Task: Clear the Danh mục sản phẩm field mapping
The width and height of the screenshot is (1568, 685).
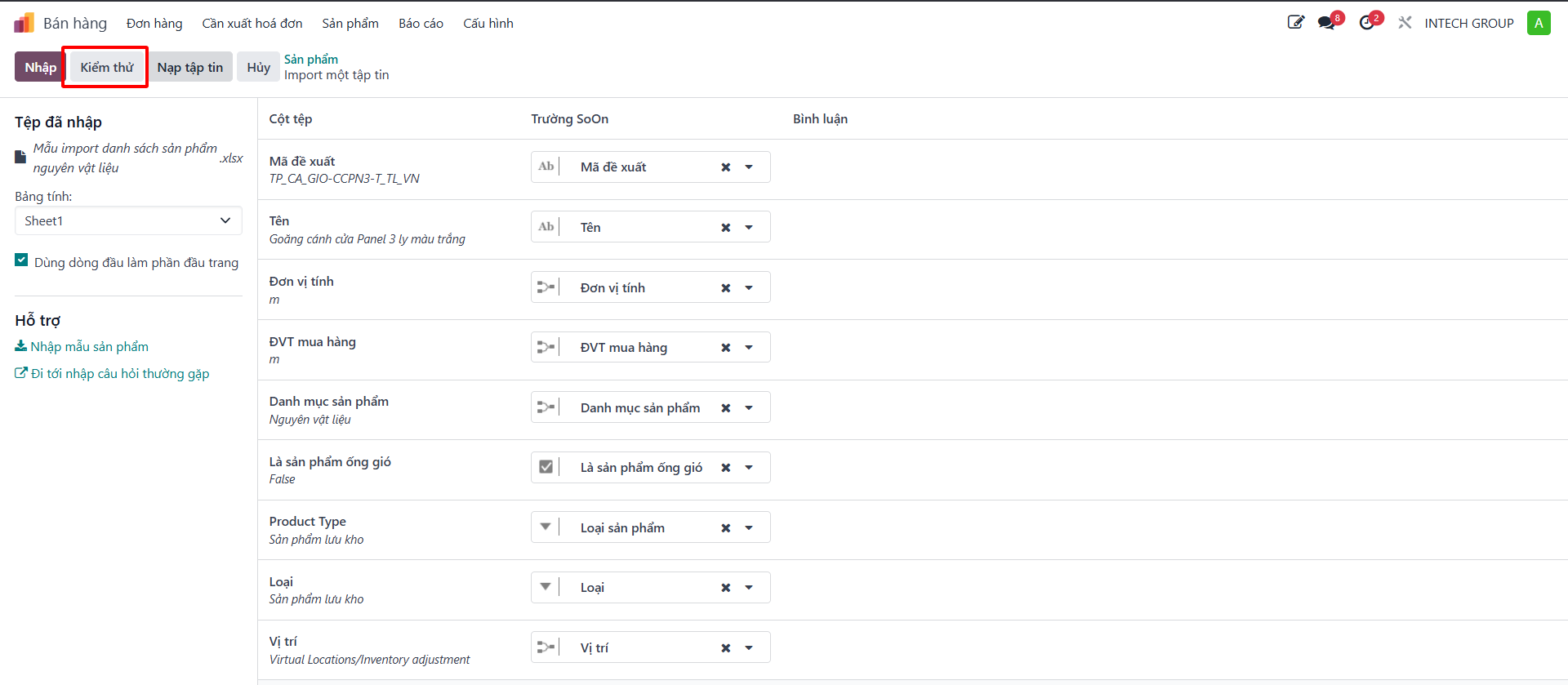Action: [x=725, y=408]
